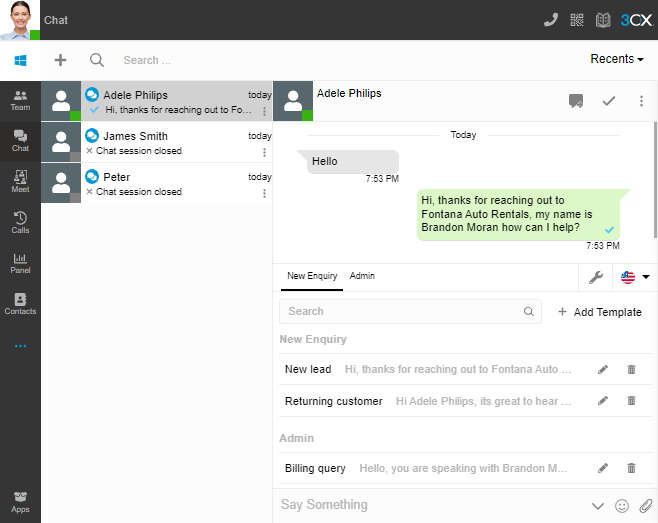Click the user profile avatar
The width and height of the screenshot is (658, 523).
pos(20,20)
